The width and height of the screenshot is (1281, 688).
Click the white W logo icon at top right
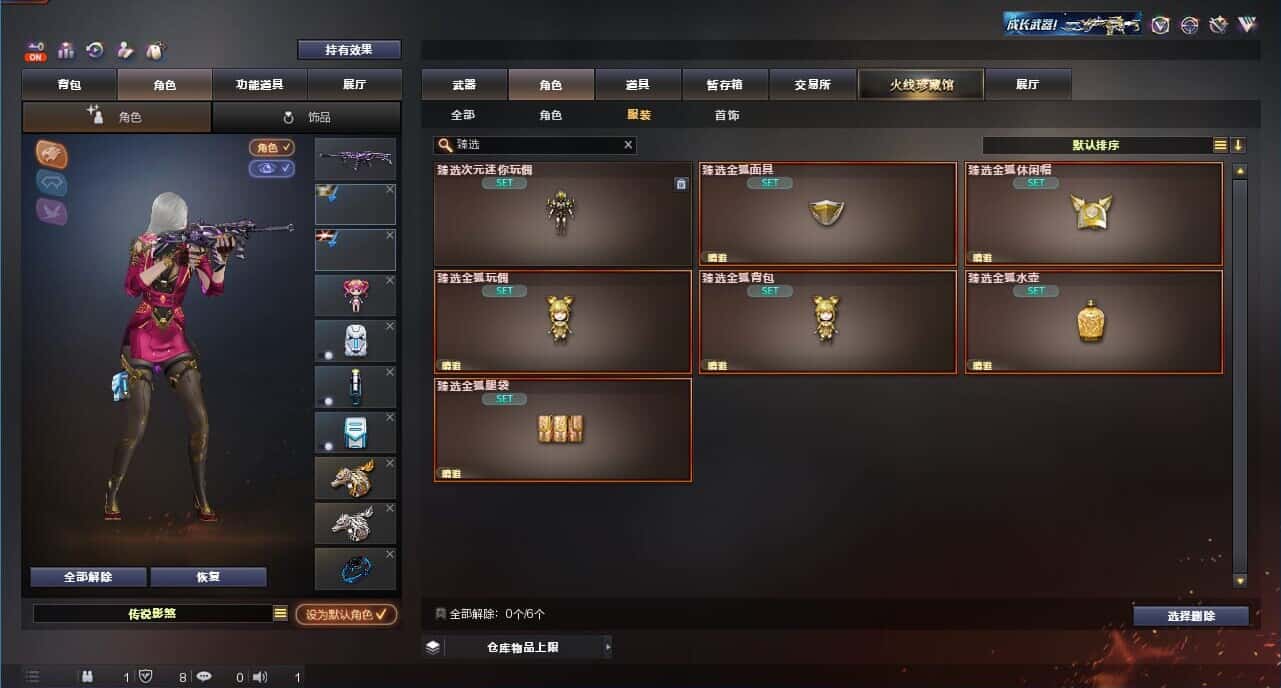tap(1247, 25)
